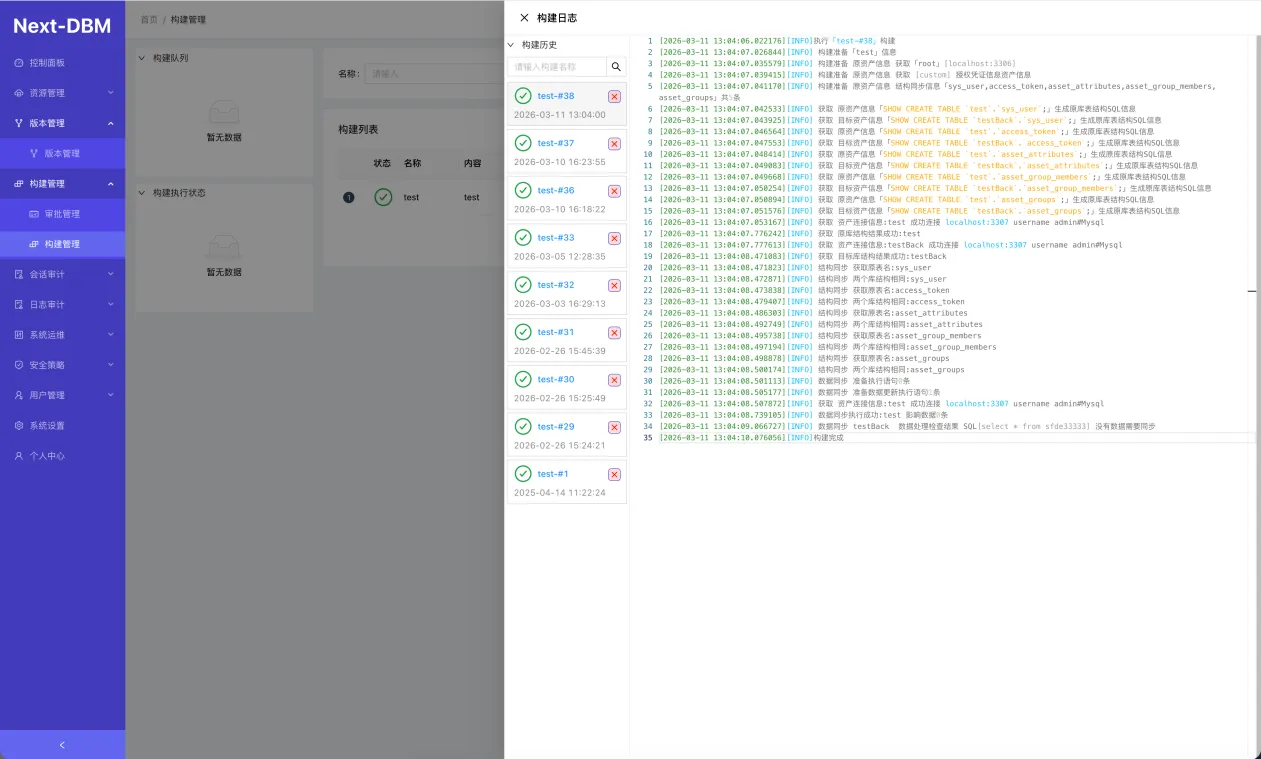Image resolution: width=1261 pixels, height=759 pixels.
Task: Delete the test-#38 build history record
Action: coord(614,96)
